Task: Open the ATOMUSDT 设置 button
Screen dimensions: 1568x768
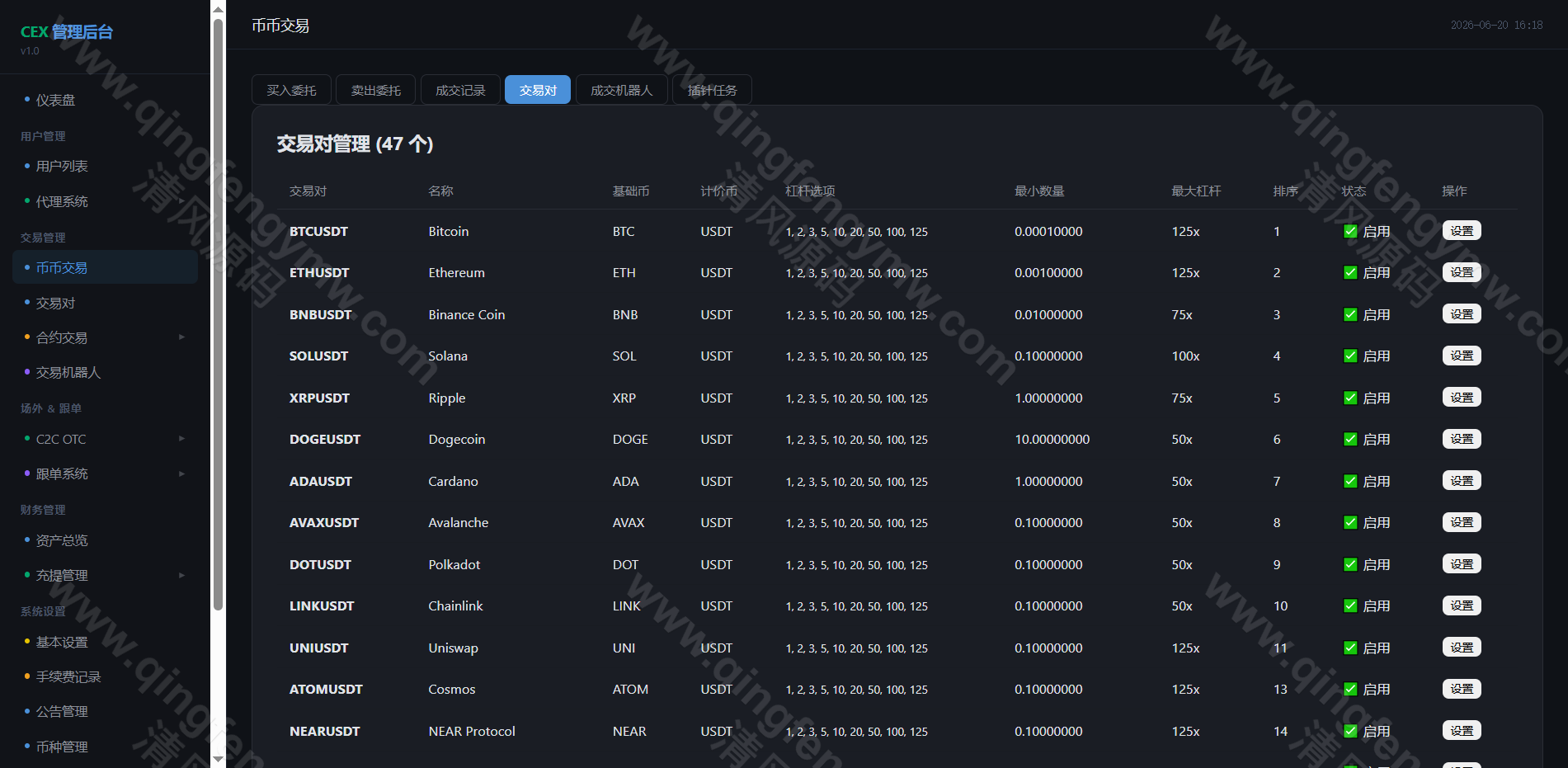Action: click(1462, 689)
